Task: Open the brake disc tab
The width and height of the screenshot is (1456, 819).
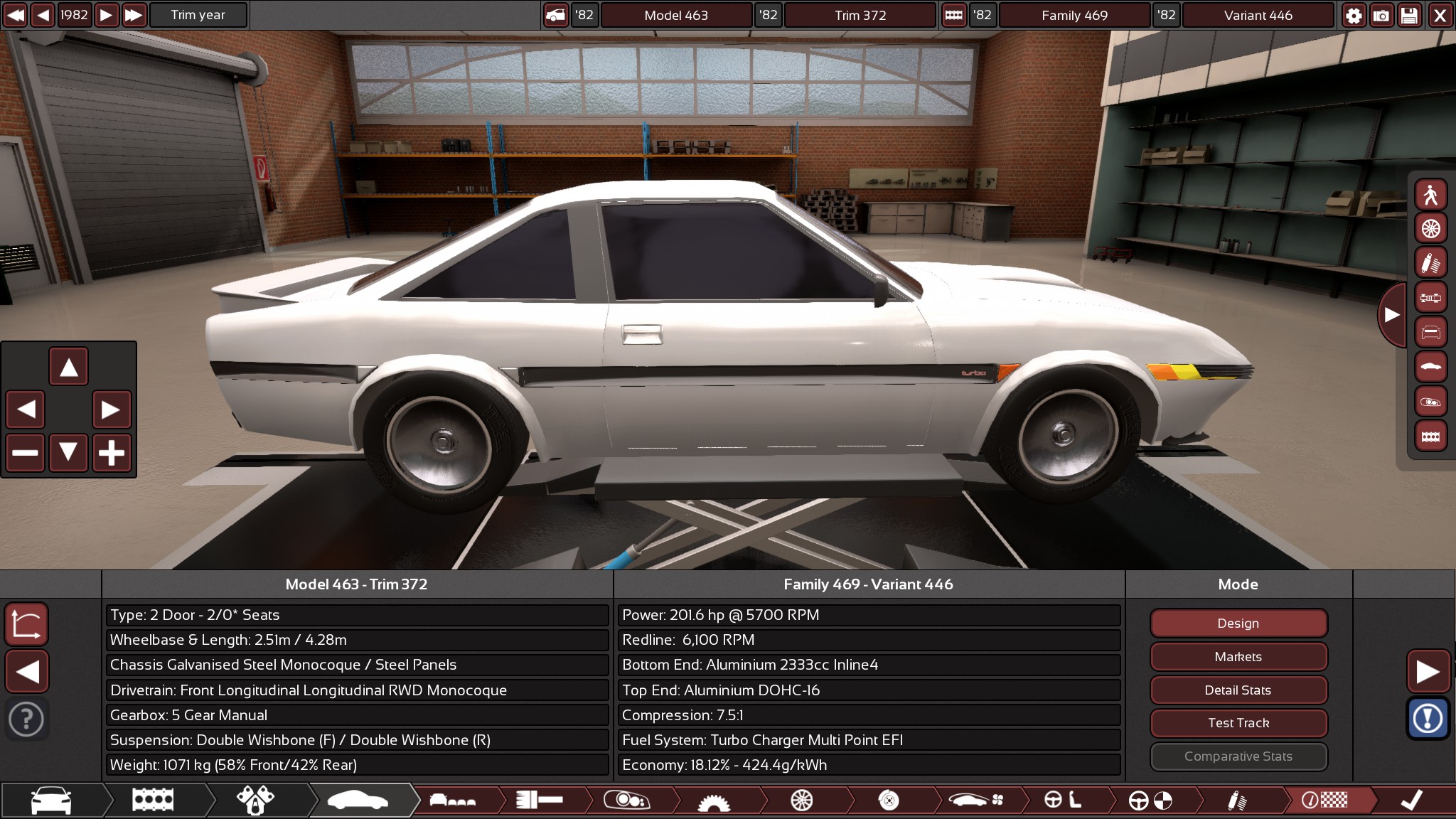Action: [x=888, y=801]
